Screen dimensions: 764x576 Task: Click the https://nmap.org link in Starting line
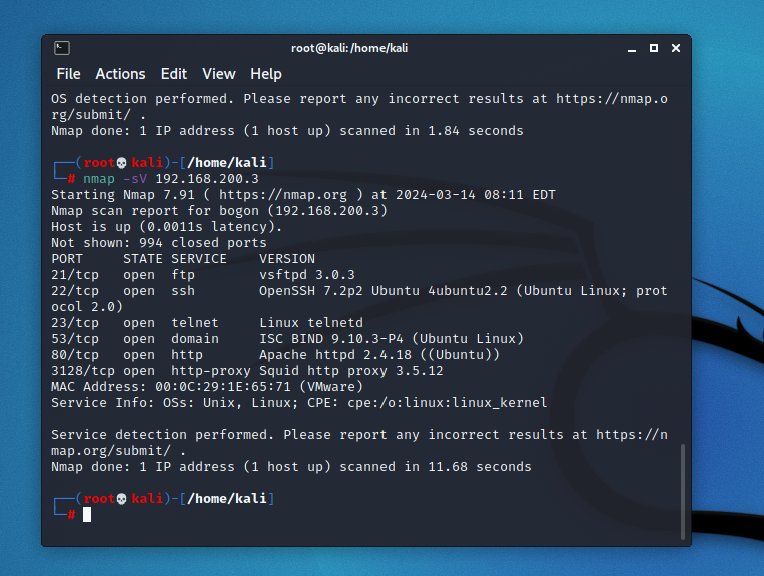click(x=283, y=195)
